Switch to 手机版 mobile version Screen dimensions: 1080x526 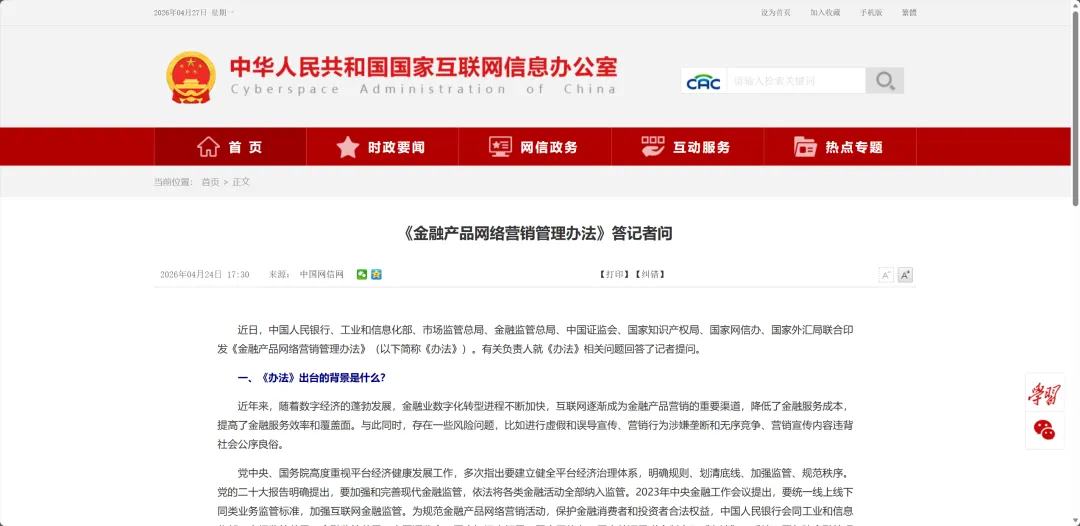click(871, 12)
